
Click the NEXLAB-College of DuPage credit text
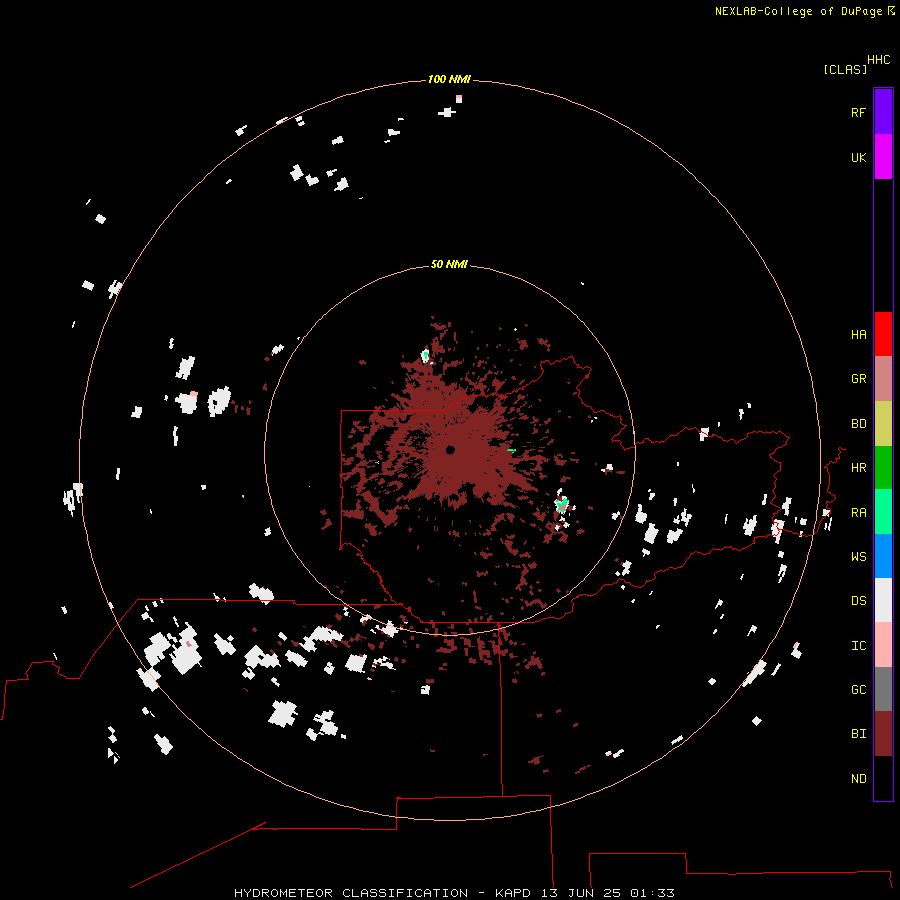click(x=798, y=11)
